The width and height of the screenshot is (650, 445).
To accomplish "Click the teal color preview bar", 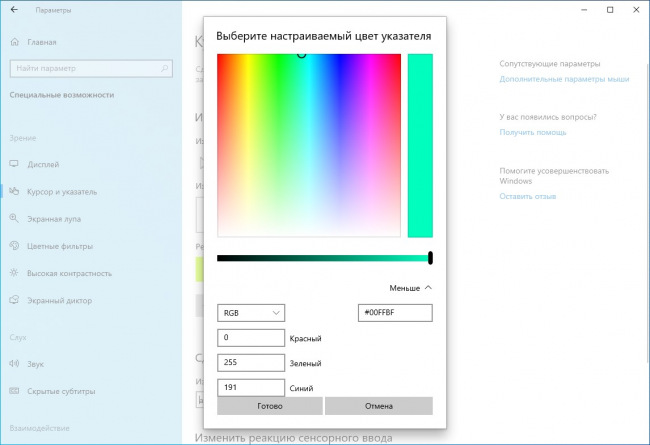I will [420, 146].
